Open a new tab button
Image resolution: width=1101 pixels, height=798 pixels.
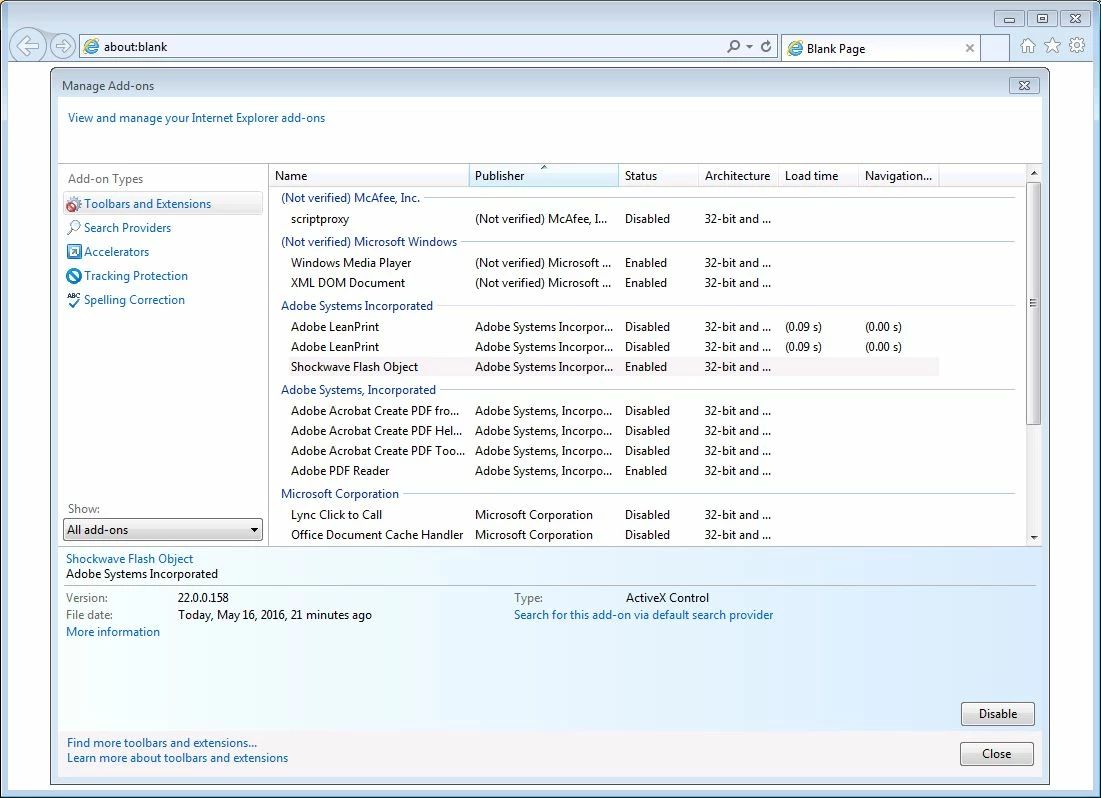pyautogui.click(x=995, y=48)
